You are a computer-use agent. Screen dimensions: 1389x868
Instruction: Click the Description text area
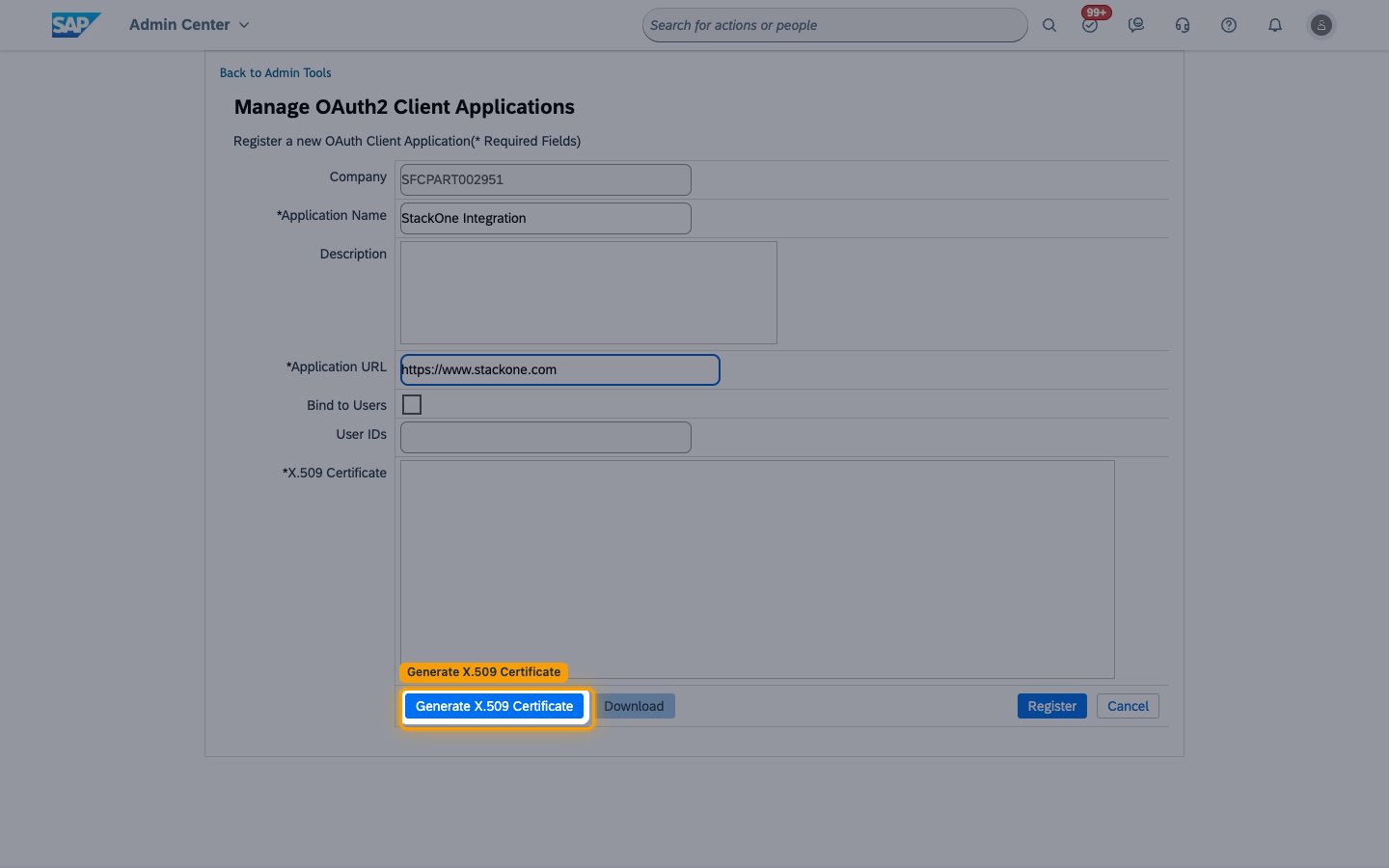point(588,292)
